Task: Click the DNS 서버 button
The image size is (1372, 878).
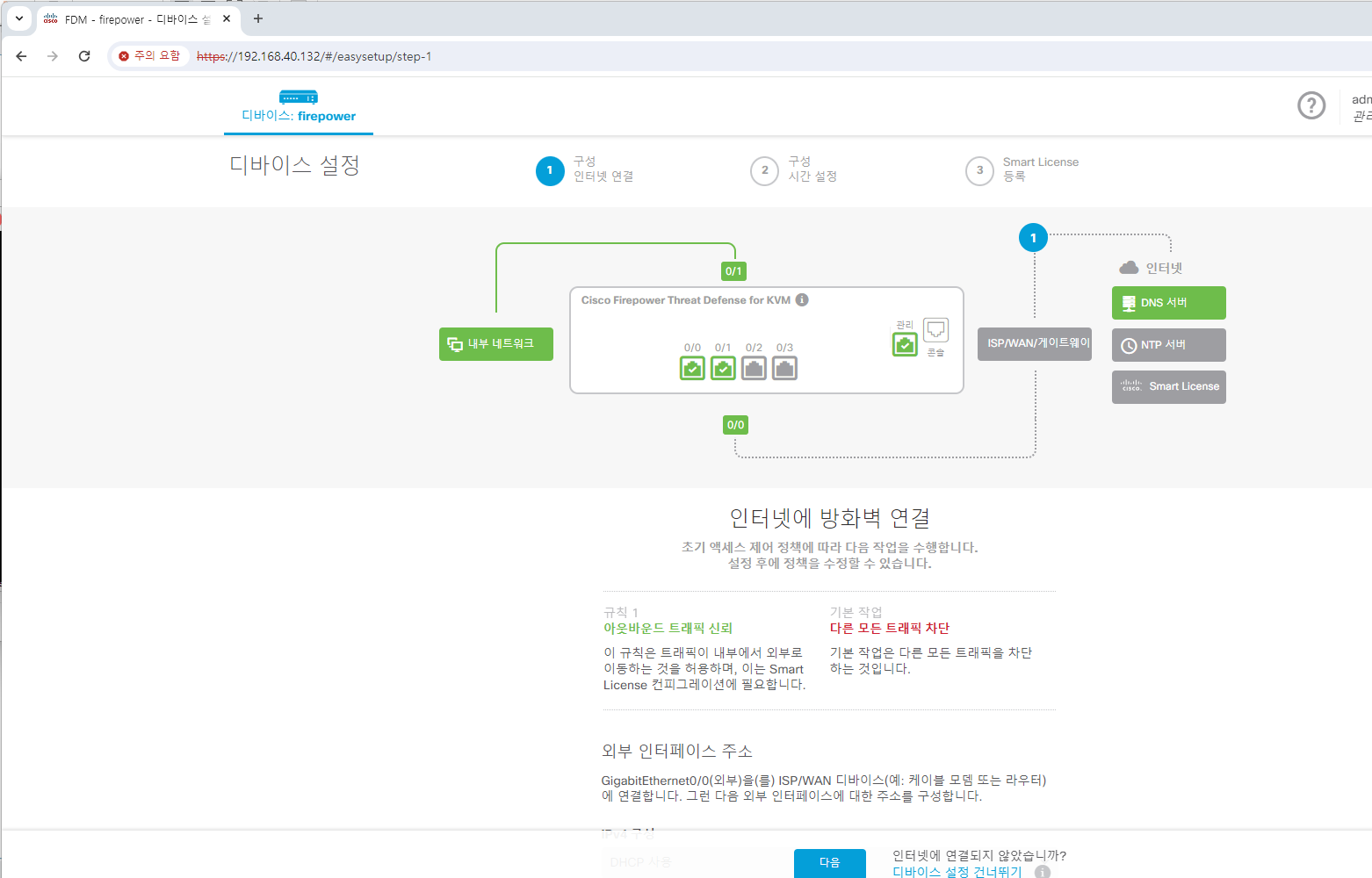Action: [1169, 303]
